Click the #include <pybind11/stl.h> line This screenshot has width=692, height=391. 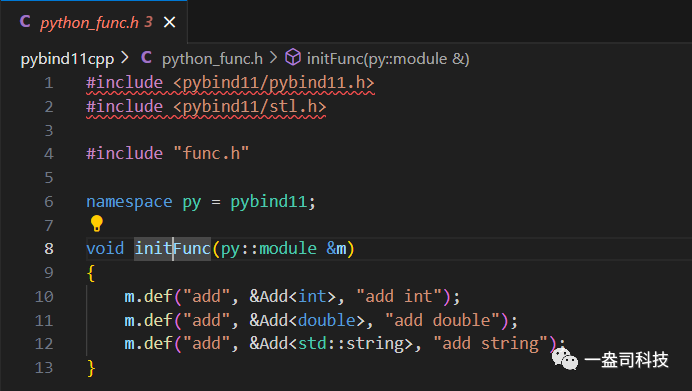pyautogui.click(x=206, y=107)
